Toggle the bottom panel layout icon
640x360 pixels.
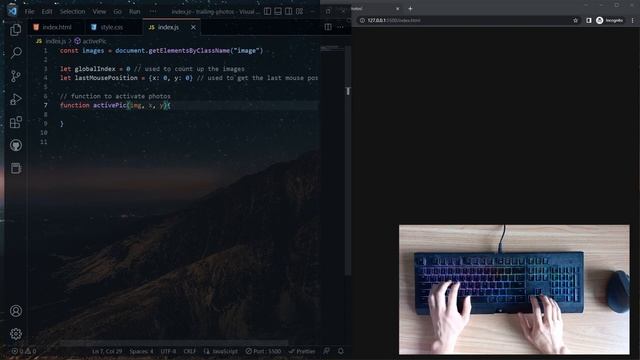point(278,11)
